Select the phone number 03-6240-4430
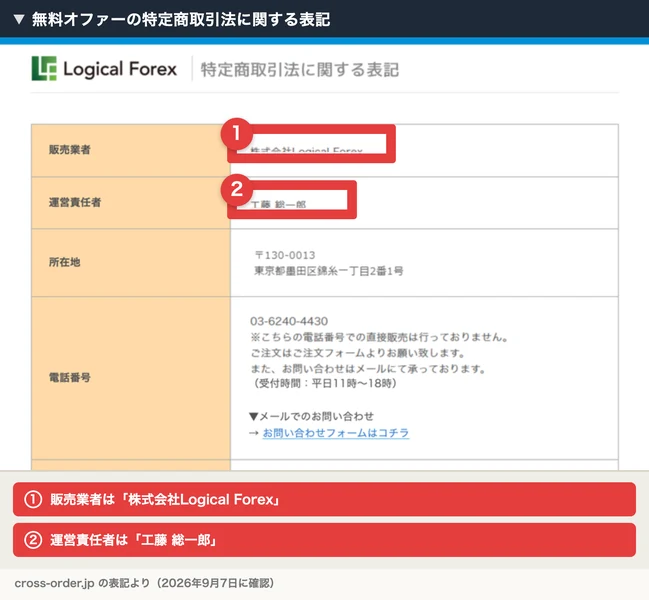 [x=289, y=321]
